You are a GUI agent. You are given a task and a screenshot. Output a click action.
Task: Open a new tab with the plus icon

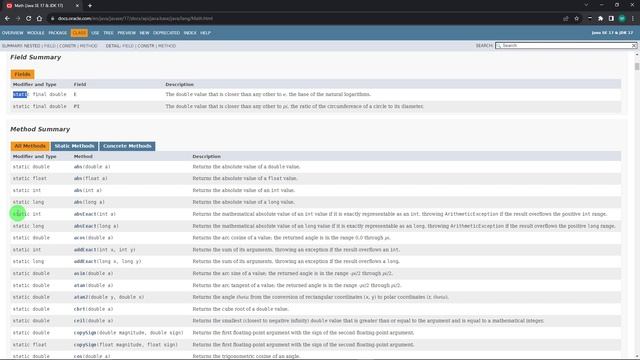(90, 6)
